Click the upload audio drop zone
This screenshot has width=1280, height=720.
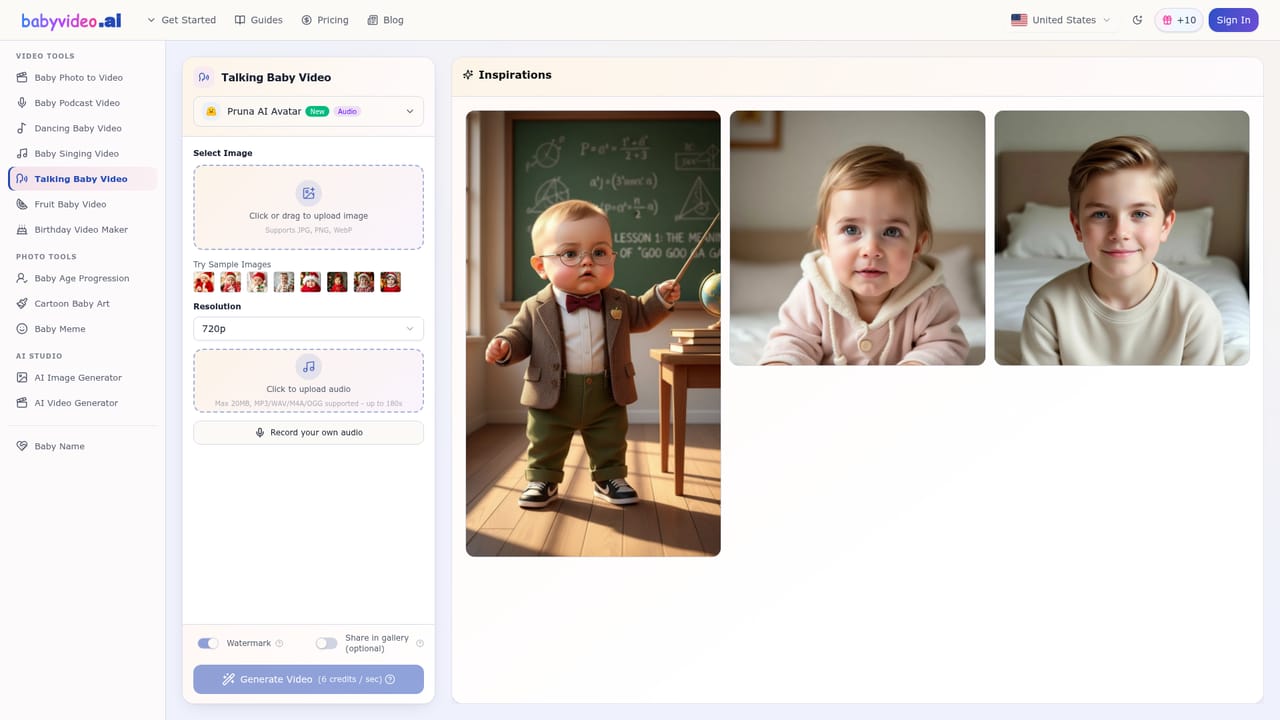click(308, 380)
